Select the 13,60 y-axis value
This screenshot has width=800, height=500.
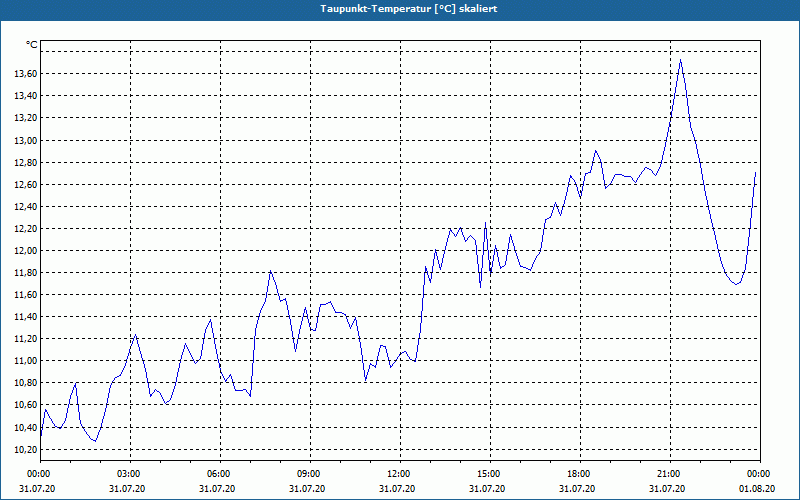[x=27, y=74]
